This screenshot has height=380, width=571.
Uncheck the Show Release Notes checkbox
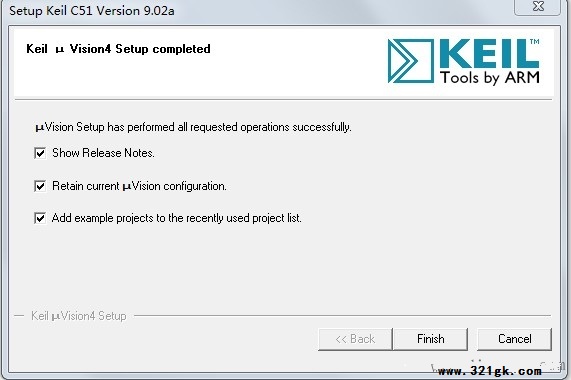(40, 153)
